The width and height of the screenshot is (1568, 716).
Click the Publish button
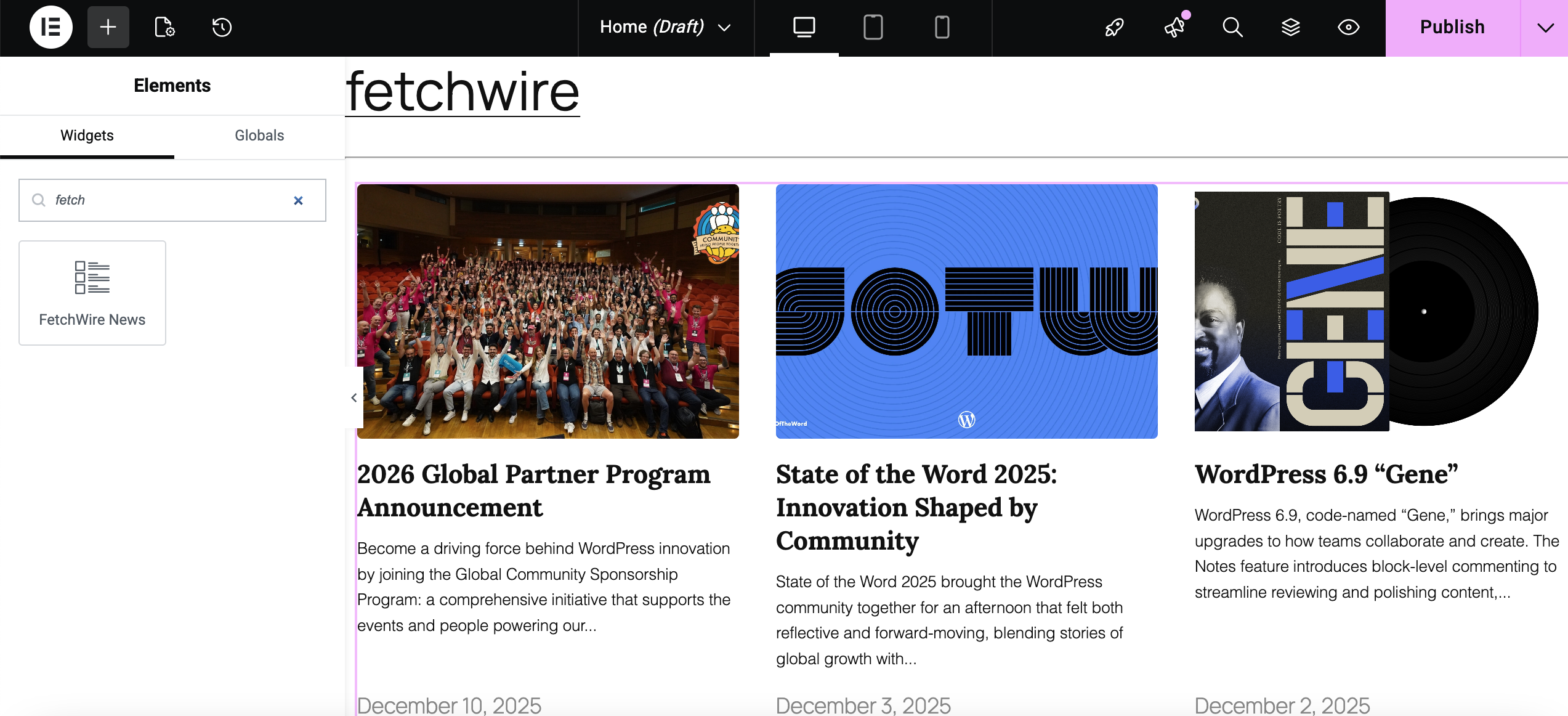click(x=1452, y=28)
